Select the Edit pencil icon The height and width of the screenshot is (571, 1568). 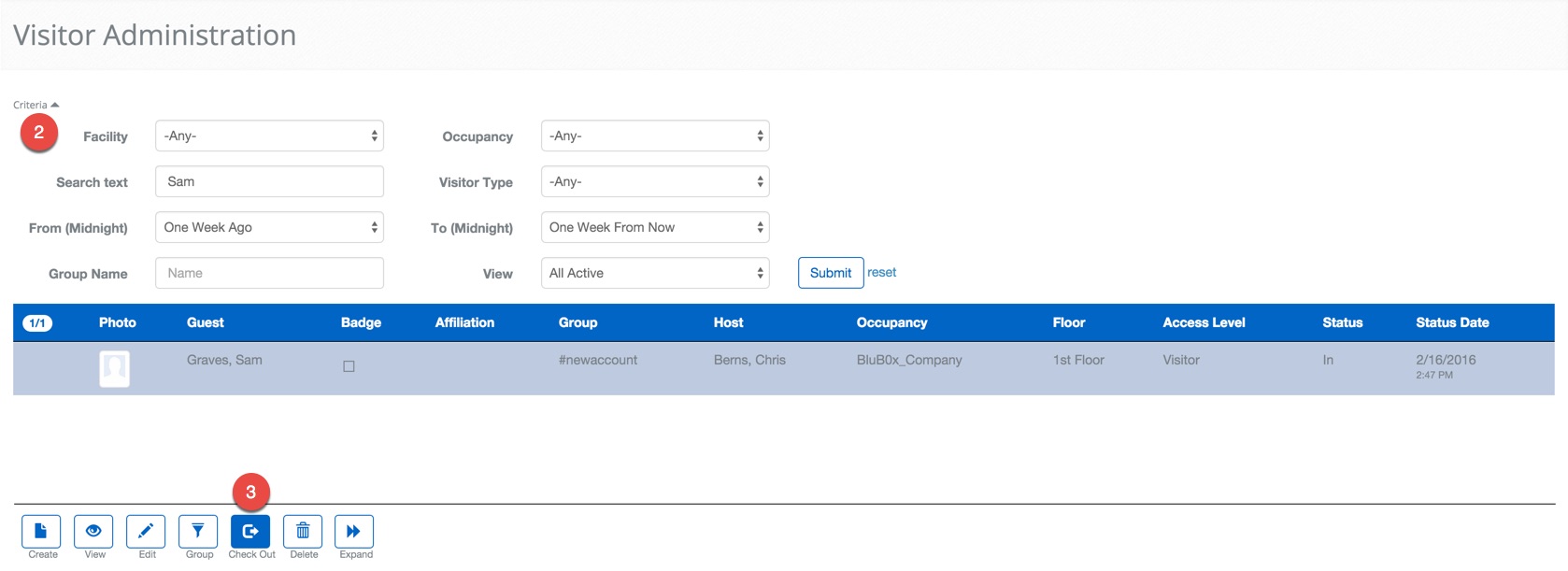click(x=146, y=531)
